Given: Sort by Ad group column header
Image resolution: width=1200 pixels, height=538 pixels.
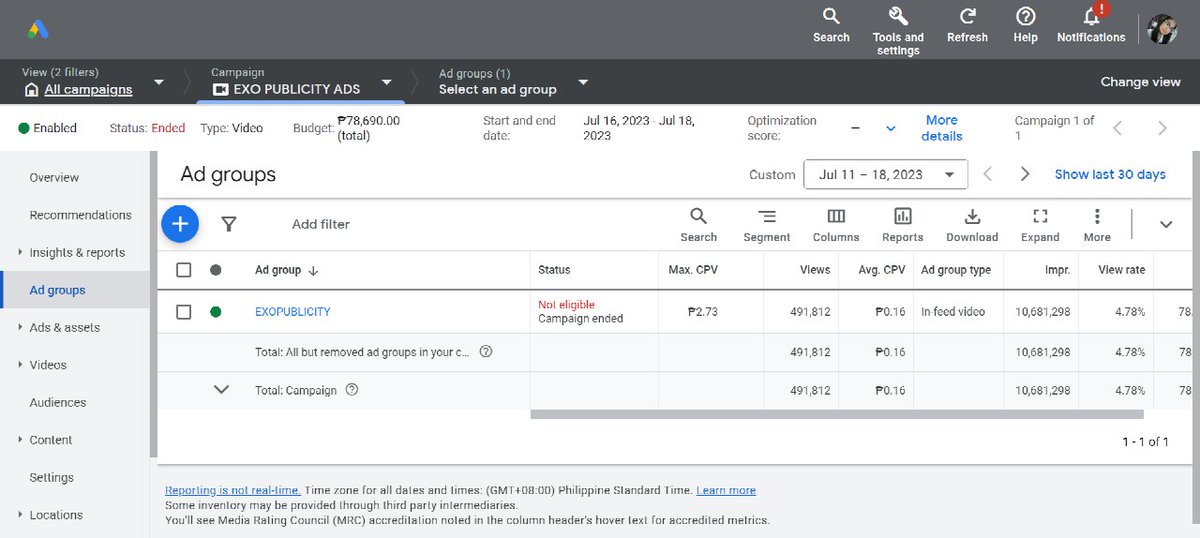Looking at the screenshot, I should point(286,270).
